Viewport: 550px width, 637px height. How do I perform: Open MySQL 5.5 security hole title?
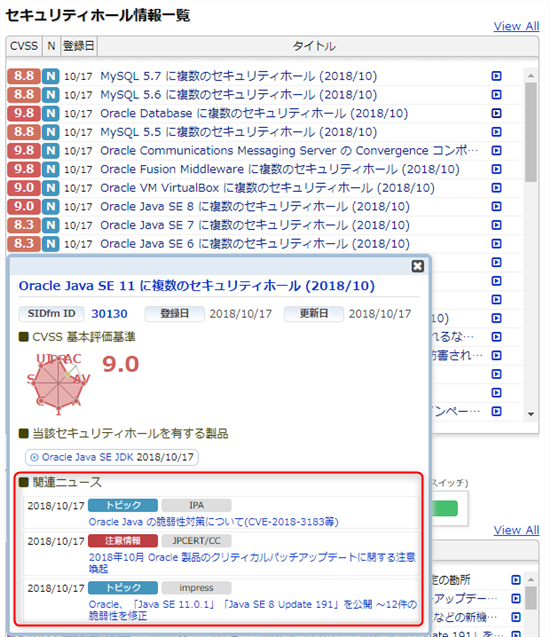238,132
